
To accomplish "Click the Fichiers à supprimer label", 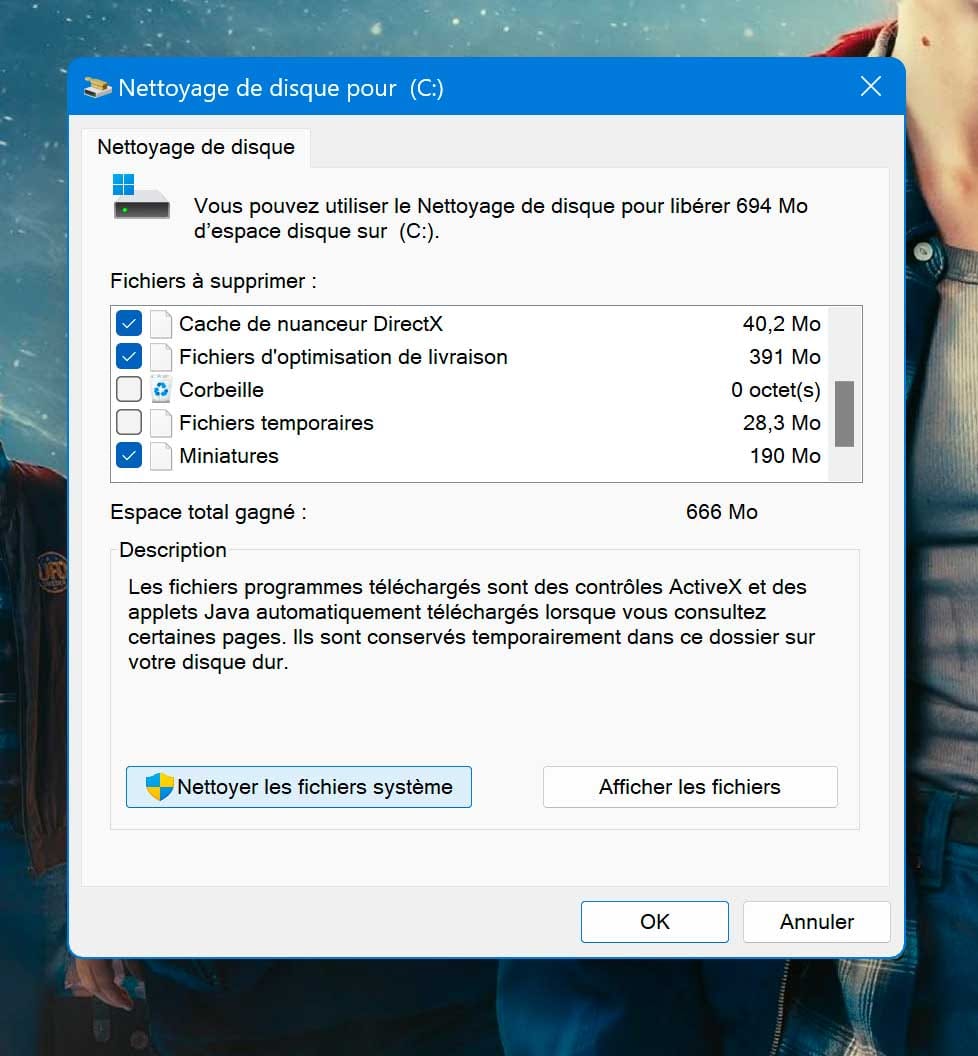I will coord(214,281).
